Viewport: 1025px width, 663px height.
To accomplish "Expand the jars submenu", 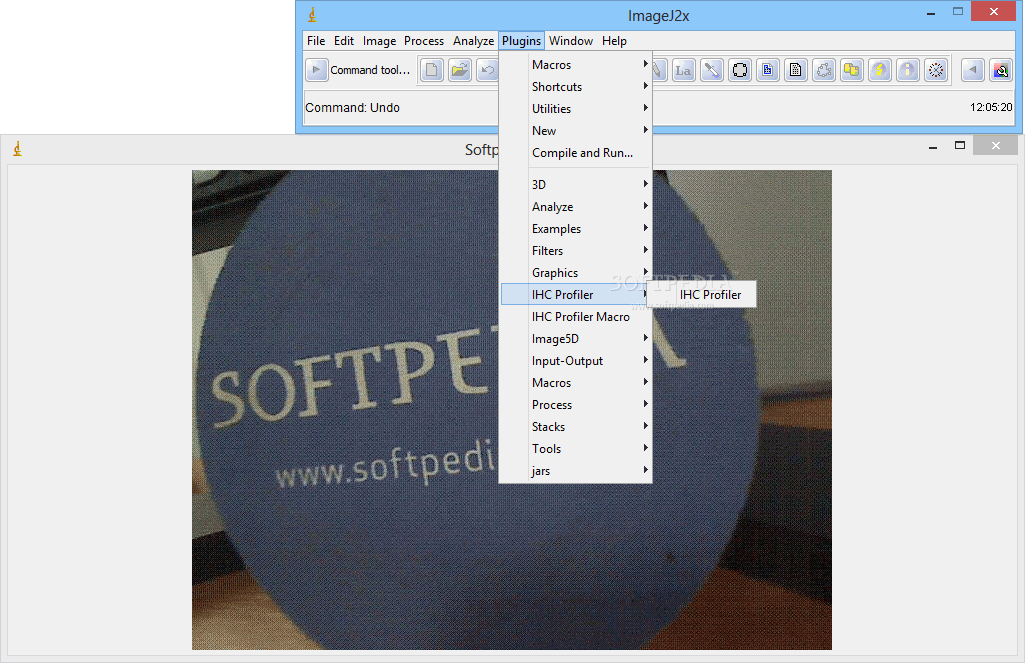I will coord(576,471).
